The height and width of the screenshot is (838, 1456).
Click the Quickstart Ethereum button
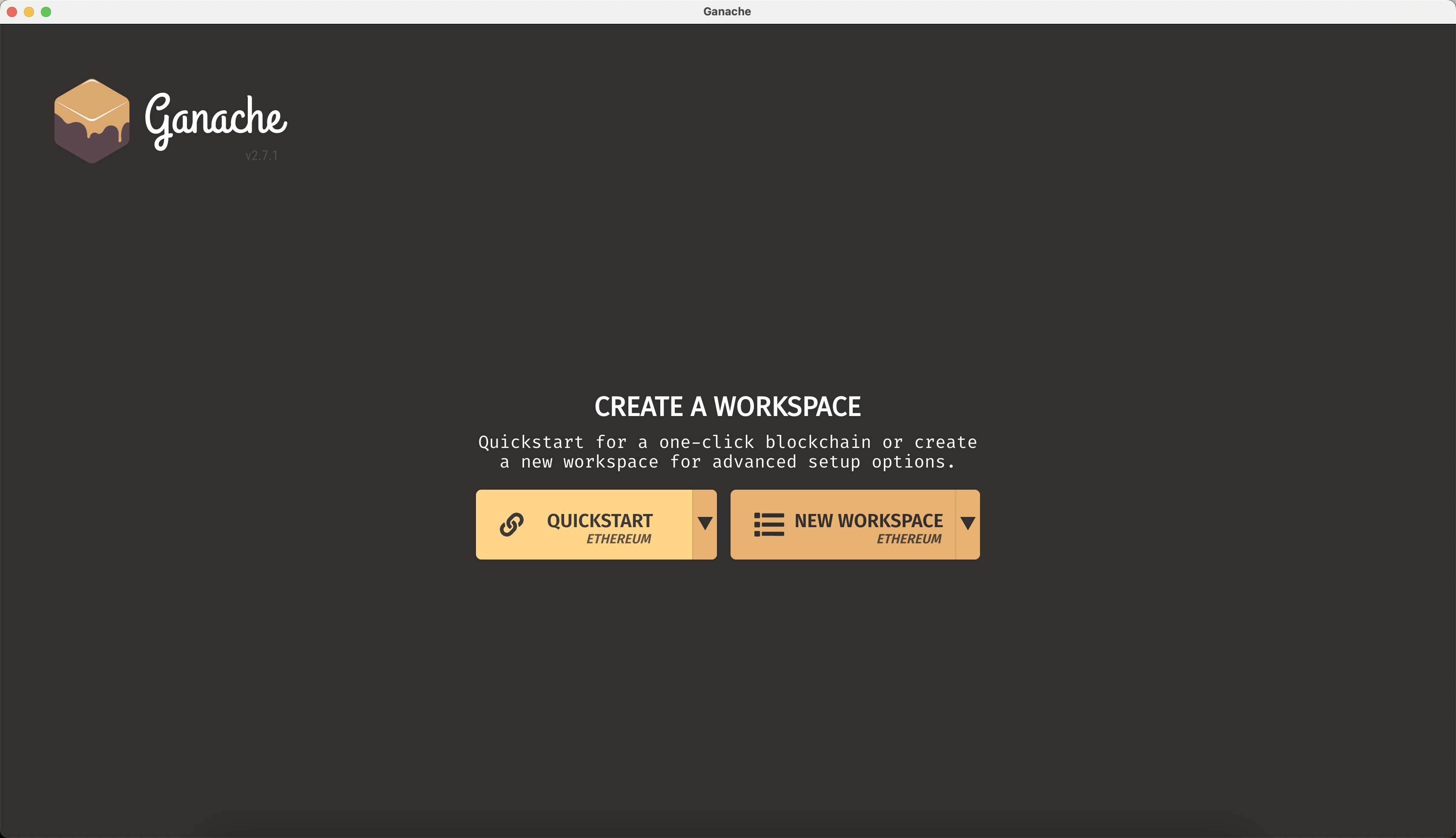[x=584, y=524]
